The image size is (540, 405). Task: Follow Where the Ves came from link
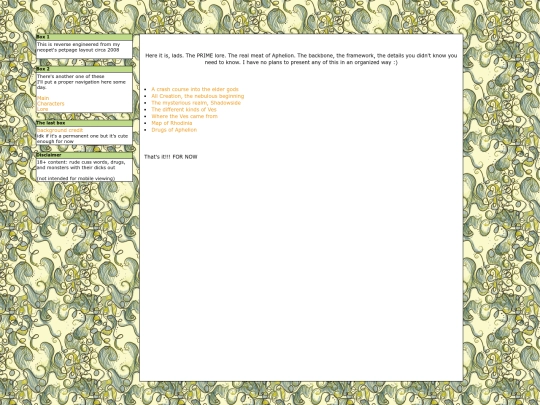(x=185, y=116)
